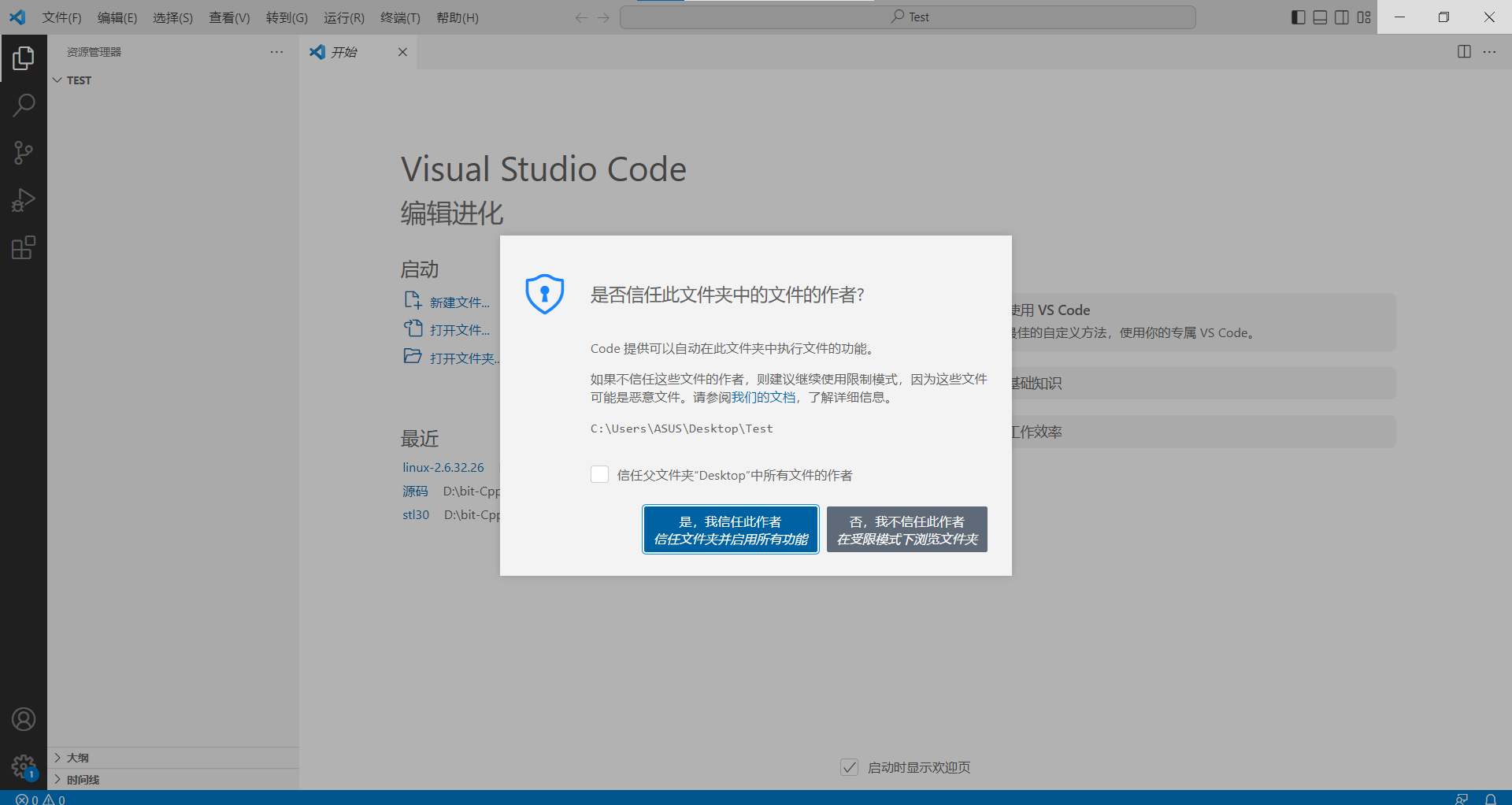The image size is (1512, 805).
Task: Open the Search view in activity bar
Action: coord(24,106)
